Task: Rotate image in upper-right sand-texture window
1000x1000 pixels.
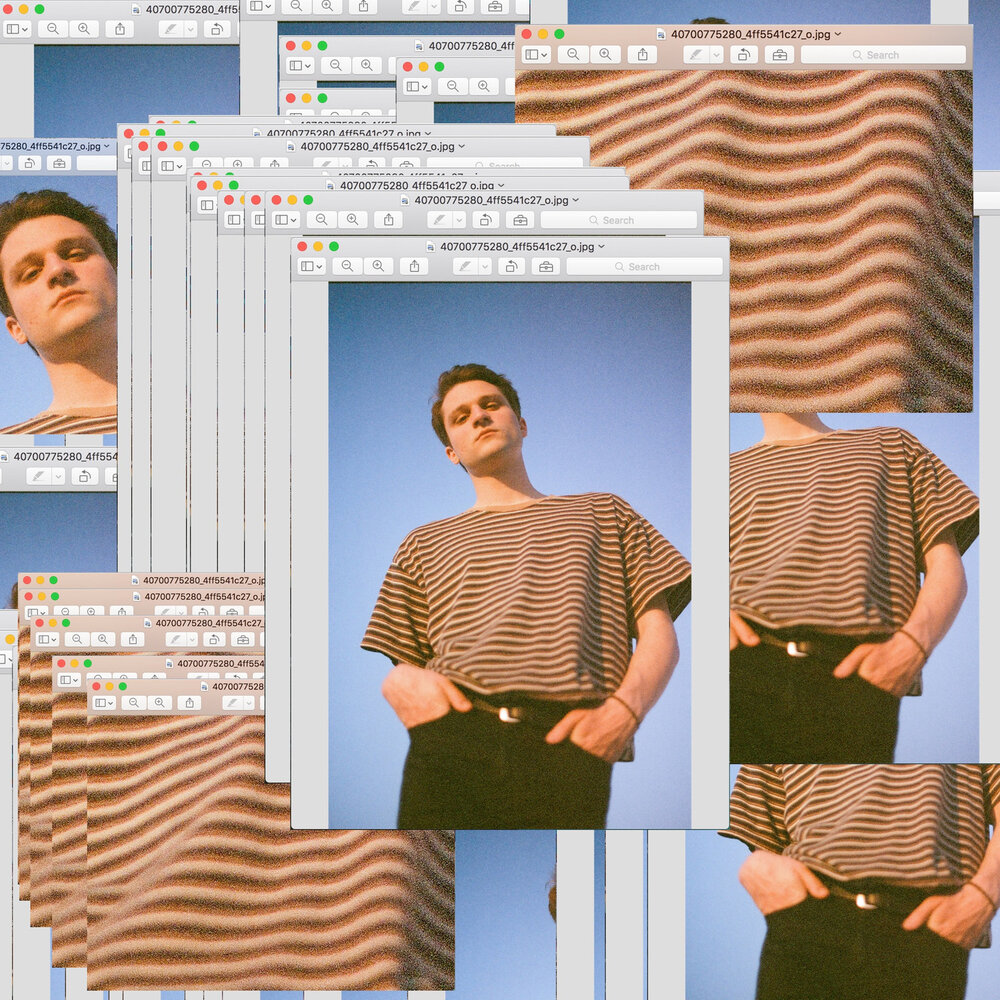Action: [743, 55]
